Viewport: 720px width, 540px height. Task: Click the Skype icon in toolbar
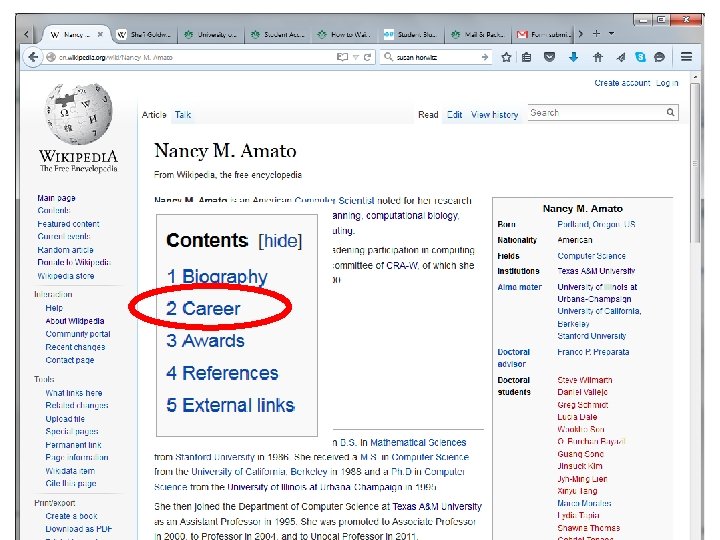point(640,57)
